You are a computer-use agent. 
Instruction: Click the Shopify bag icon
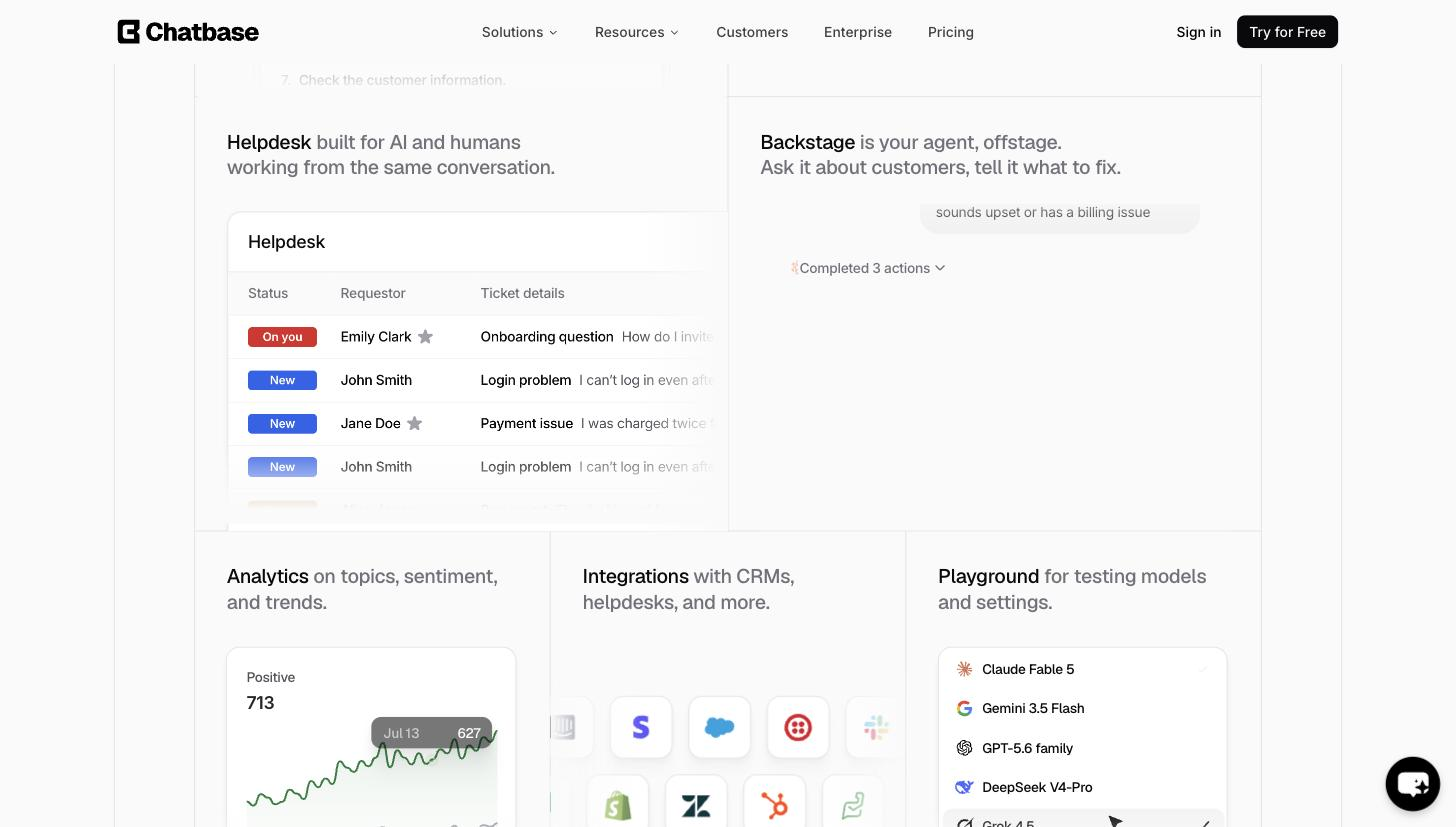click(618, 805)
